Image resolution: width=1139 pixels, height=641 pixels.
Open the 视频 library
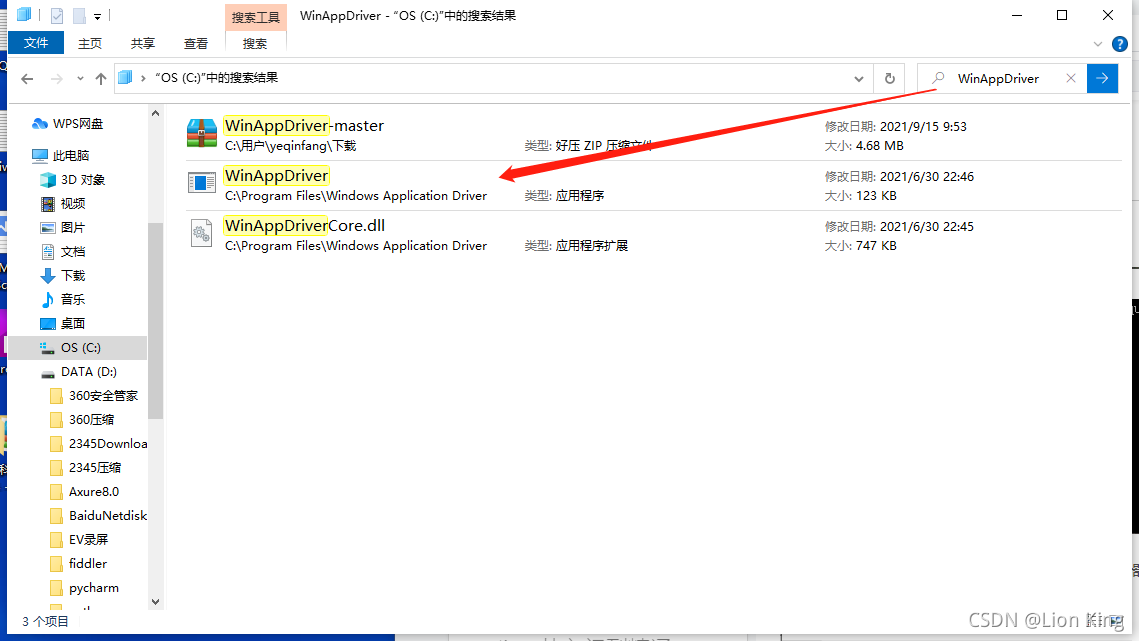pos(73,203)
